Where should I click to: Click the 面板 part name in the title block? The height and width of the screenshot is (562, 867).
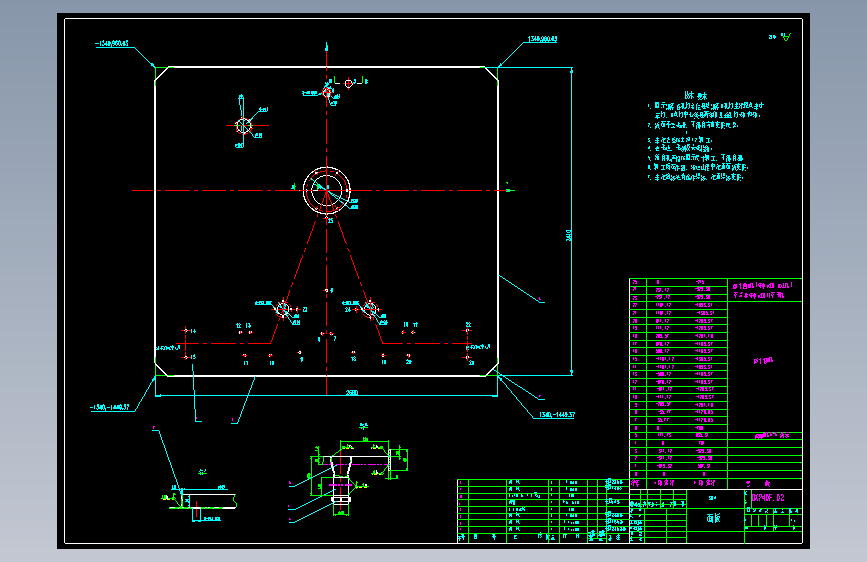714,518
